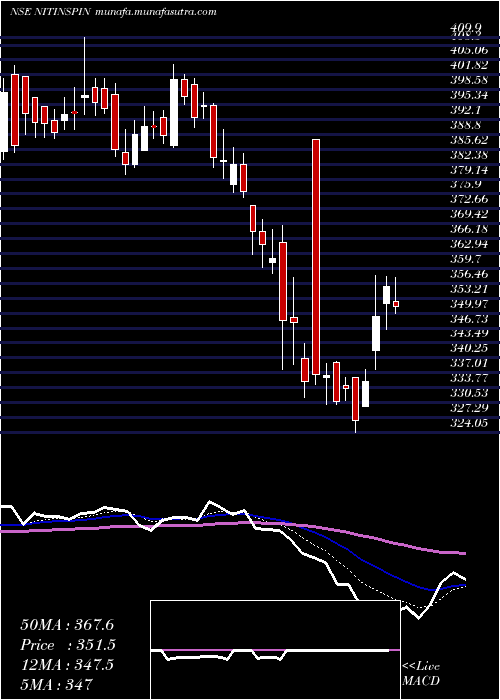Click the 12MA : 347.5 readout
Screen dimensions: 500x700
[x=67, y=665]
